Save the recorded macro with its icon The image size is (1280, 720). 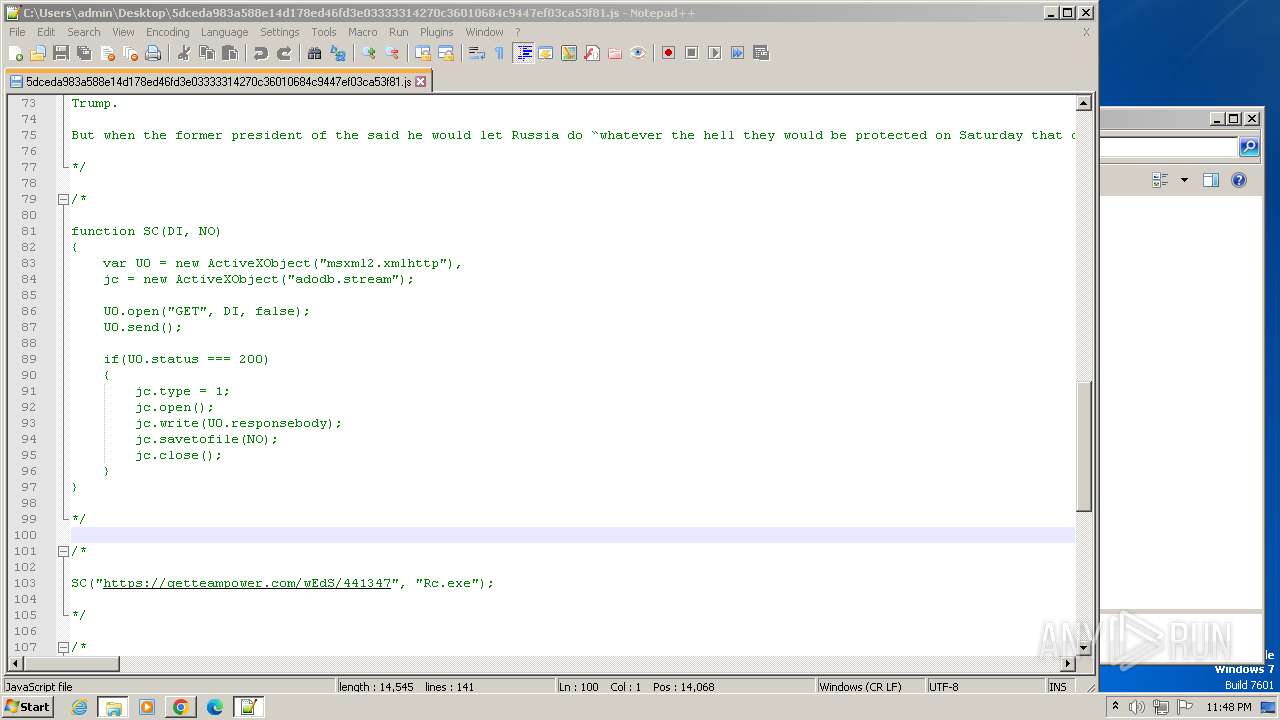761,53
